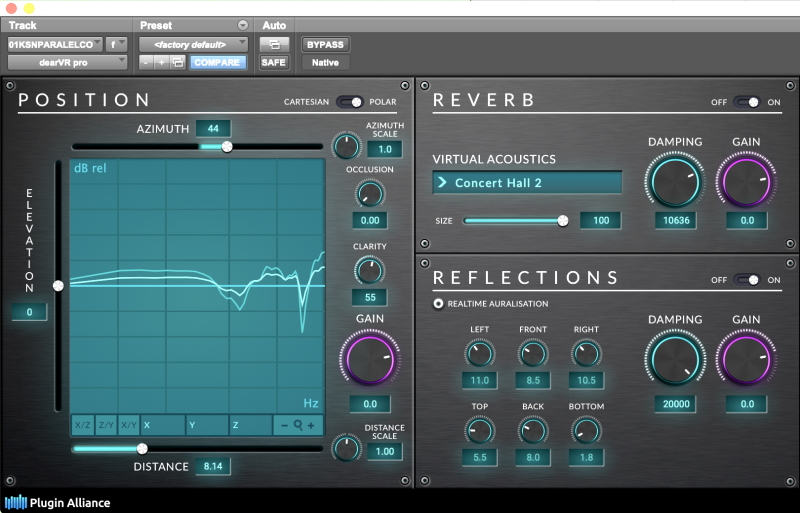Switch to the X/Z view tab
This screenshot has height=513, width=800.
pyautogui.click(x=81, y=425)
